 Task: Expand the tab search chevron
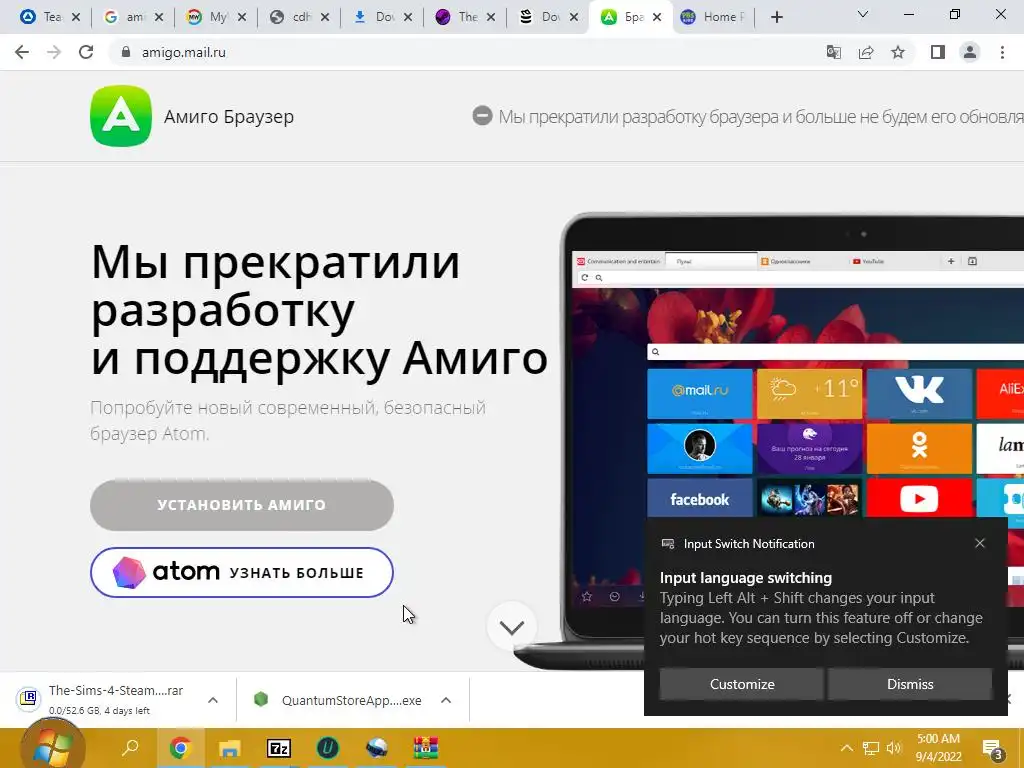pyautogui.click(x=863, y=14)
